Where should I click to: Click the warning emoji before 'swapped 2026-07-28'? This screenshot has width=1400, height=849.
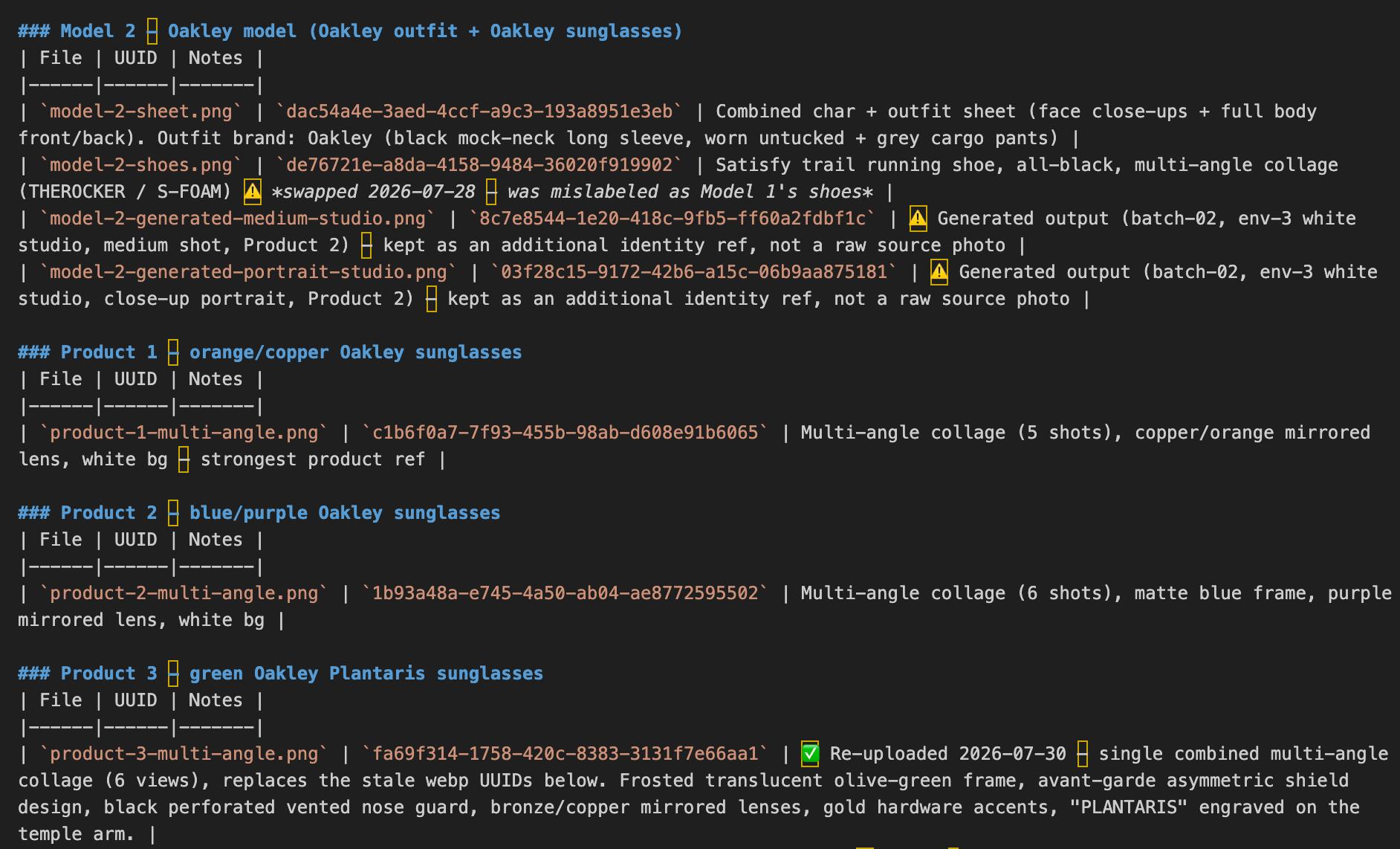pyautogui.click(x=253, y=192)
